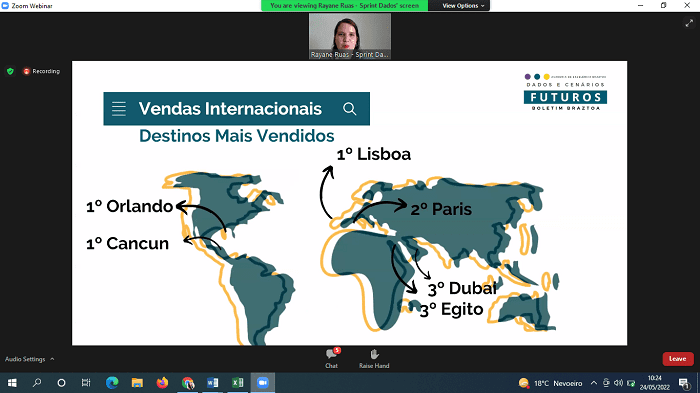Open the weather widget showing 18°C Nevoeiro
This screenshot has height=393, width=700.
[x=550, y=383]
